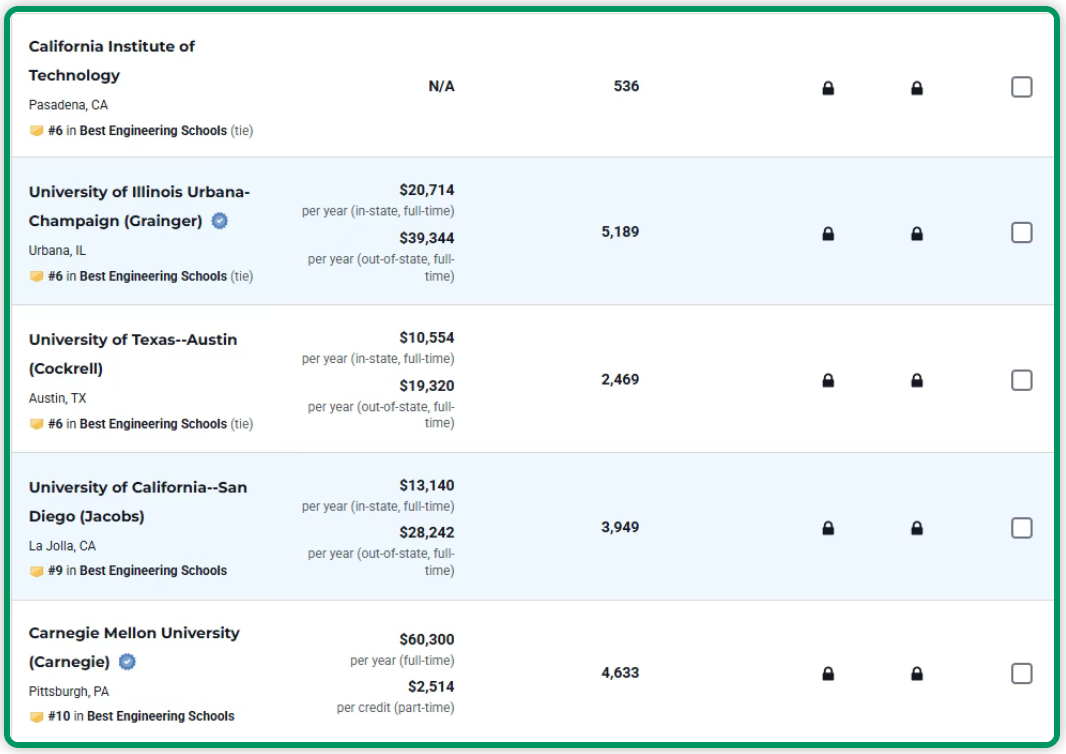
Task: Click first lock icon in Caltech row
Action: click(x=828, y=88)
